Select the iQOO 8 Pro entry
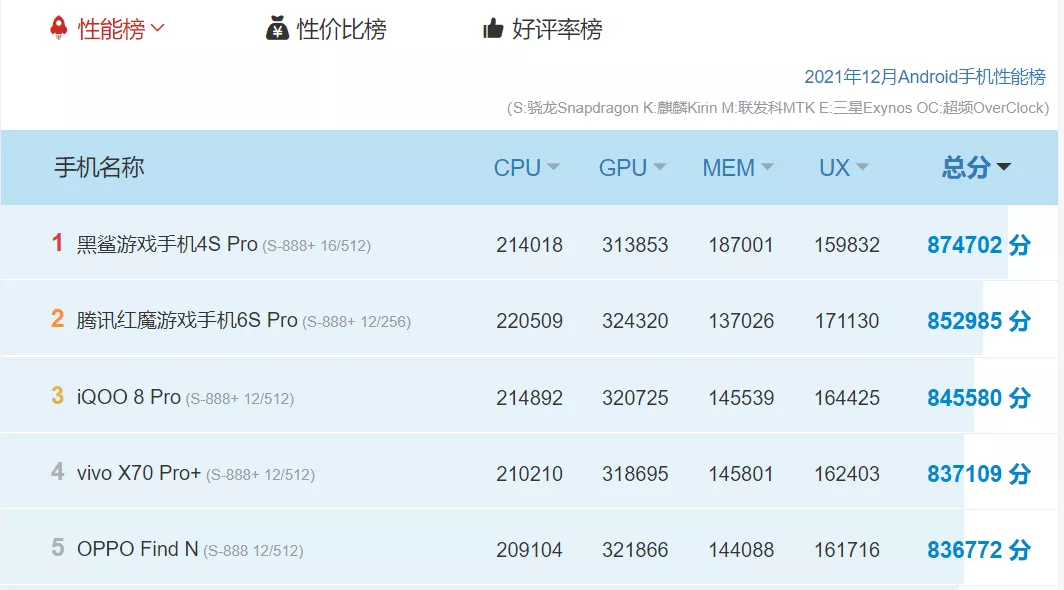 129,397
